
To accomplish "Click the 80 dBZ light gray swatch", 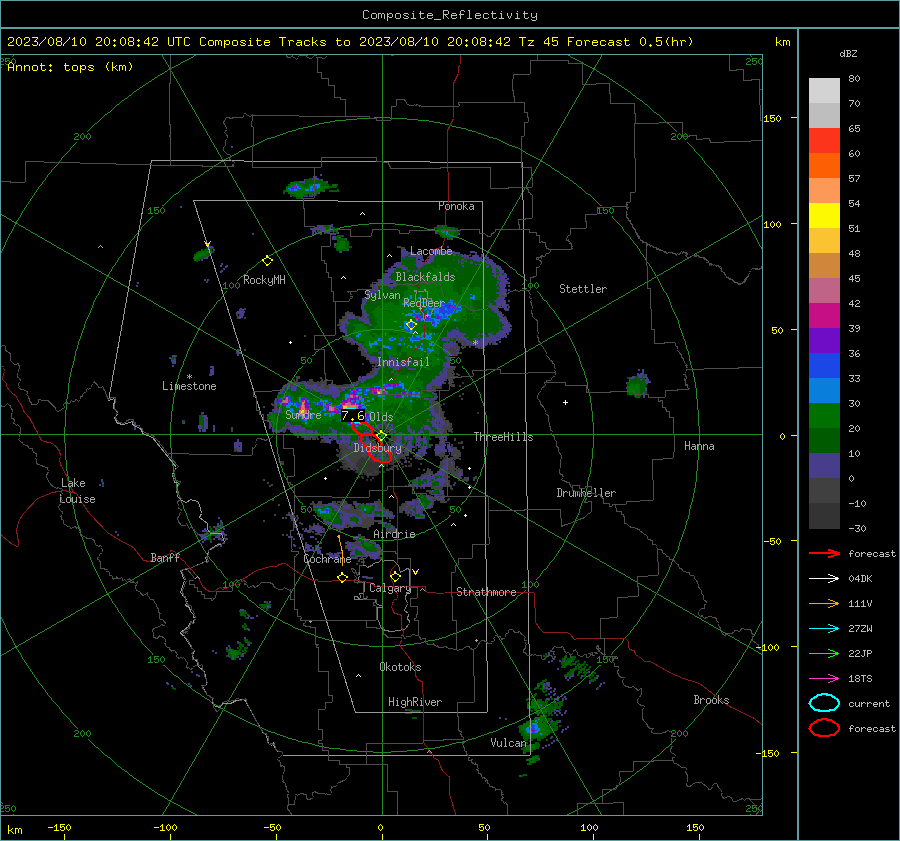I will point(824,90).
